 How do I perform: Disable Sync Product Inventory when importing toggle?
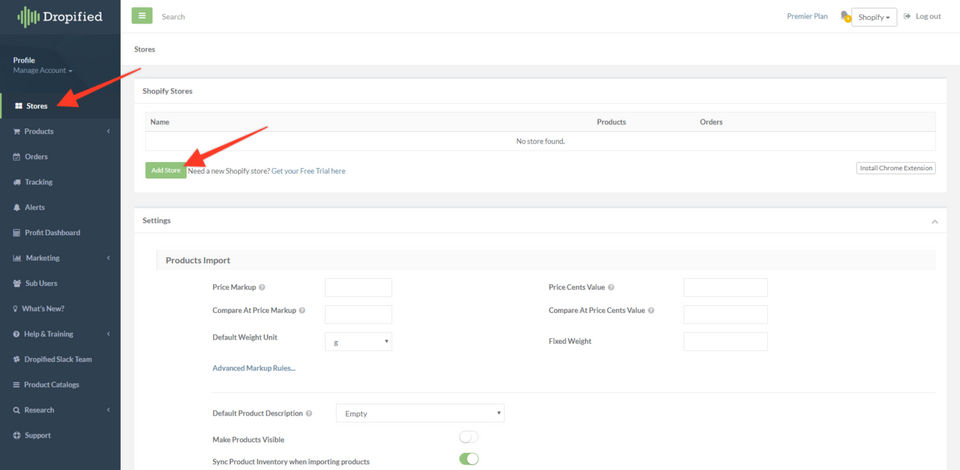[x=468, y=459]
